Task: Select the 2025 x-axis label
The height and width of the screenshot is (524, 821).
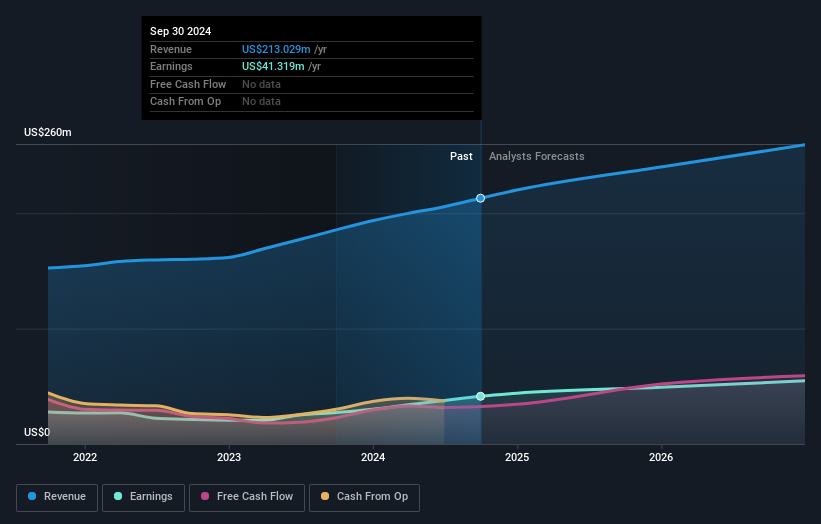Action: click(517, 457)
